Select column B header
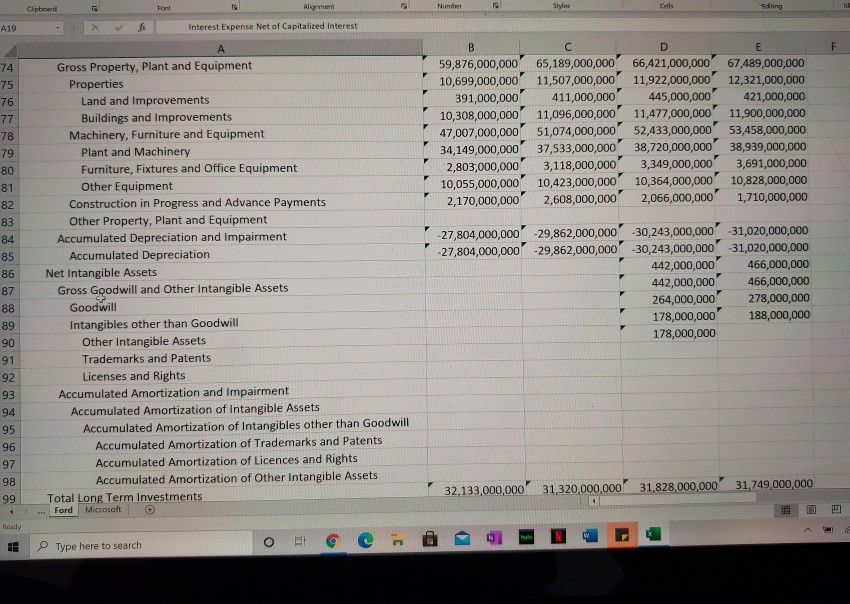 pyautogui.click(x=471, y=48)
